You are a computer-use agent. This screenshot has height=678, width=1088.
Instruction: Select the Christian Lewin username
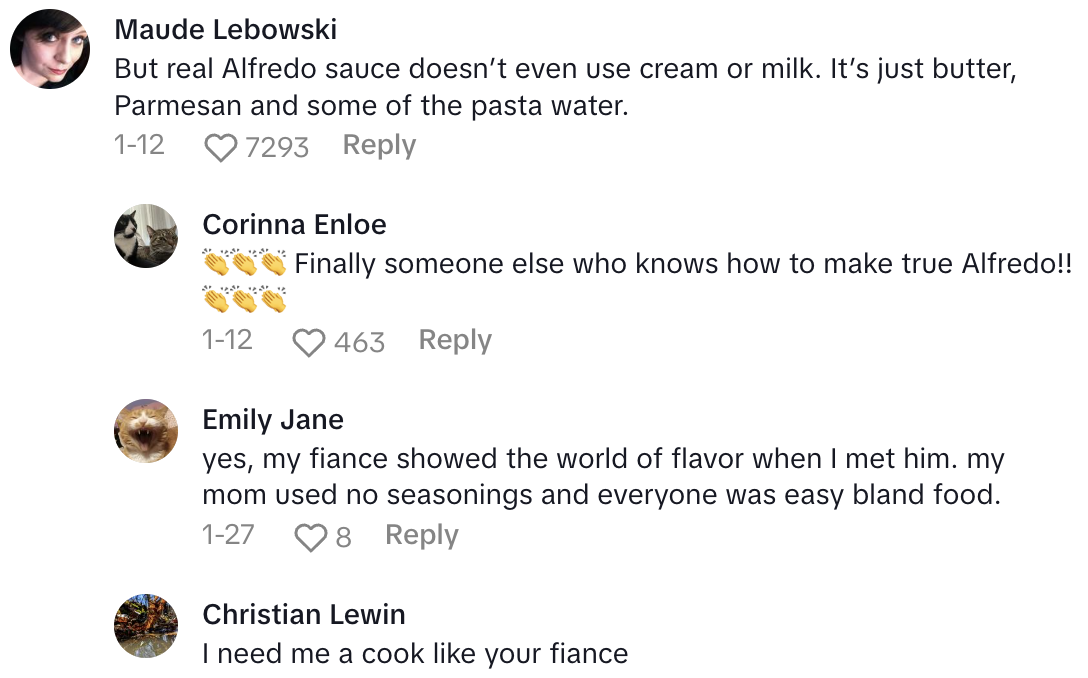(x=304, y=614)
